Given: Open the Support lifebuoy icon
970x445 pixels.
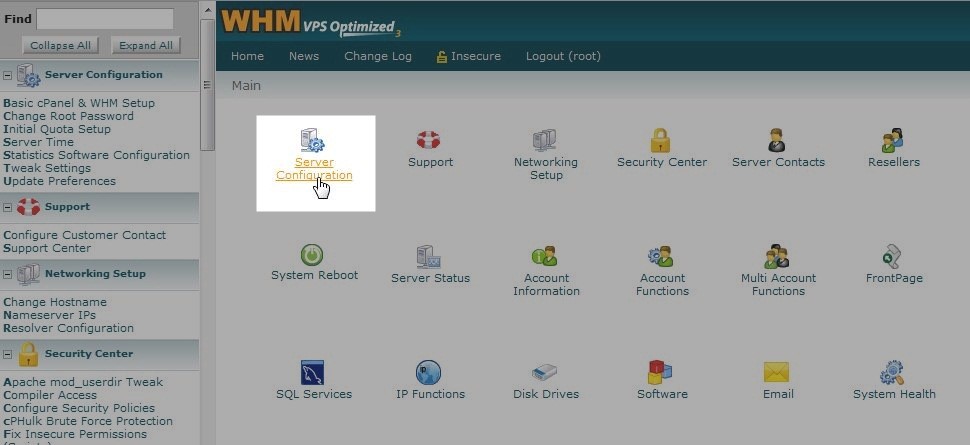Looking at the screenshot, I should point(428,140).
